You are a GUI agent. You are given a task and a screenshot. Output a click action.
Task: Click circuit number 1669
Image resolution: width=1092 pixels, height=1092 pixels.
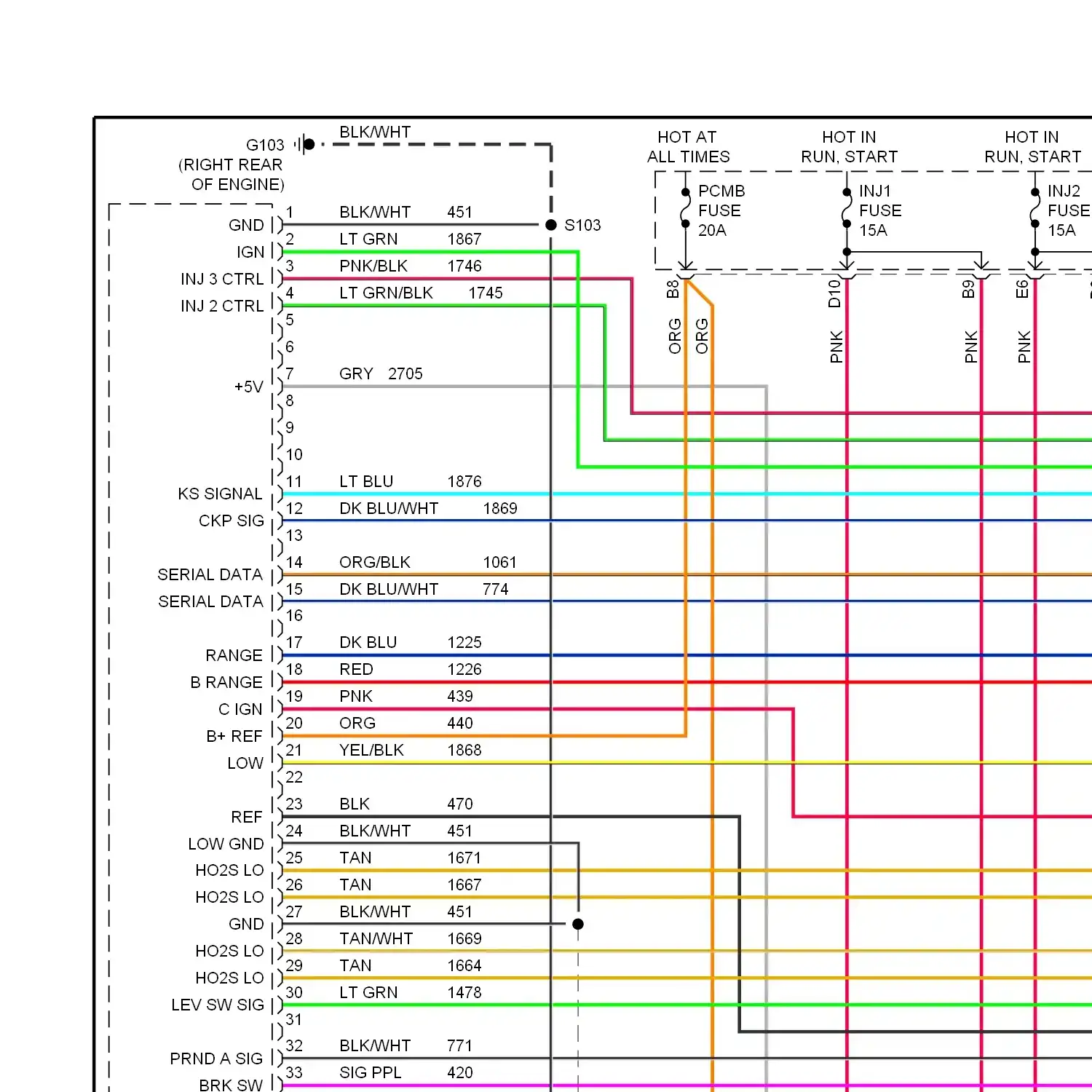464,938
